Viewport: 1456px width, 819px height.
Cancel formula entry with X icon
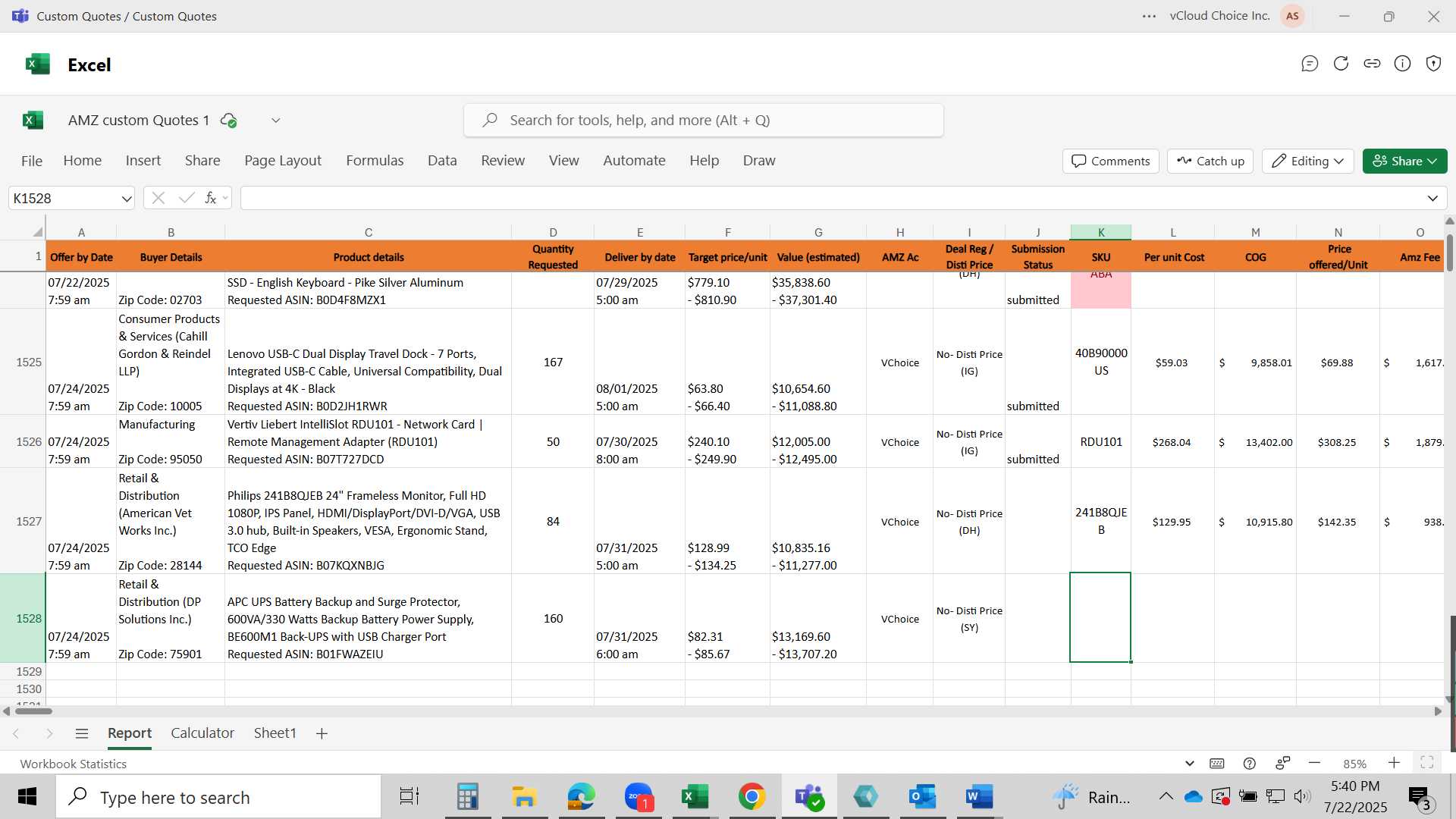pyautogui.click(x=158, y=198)
